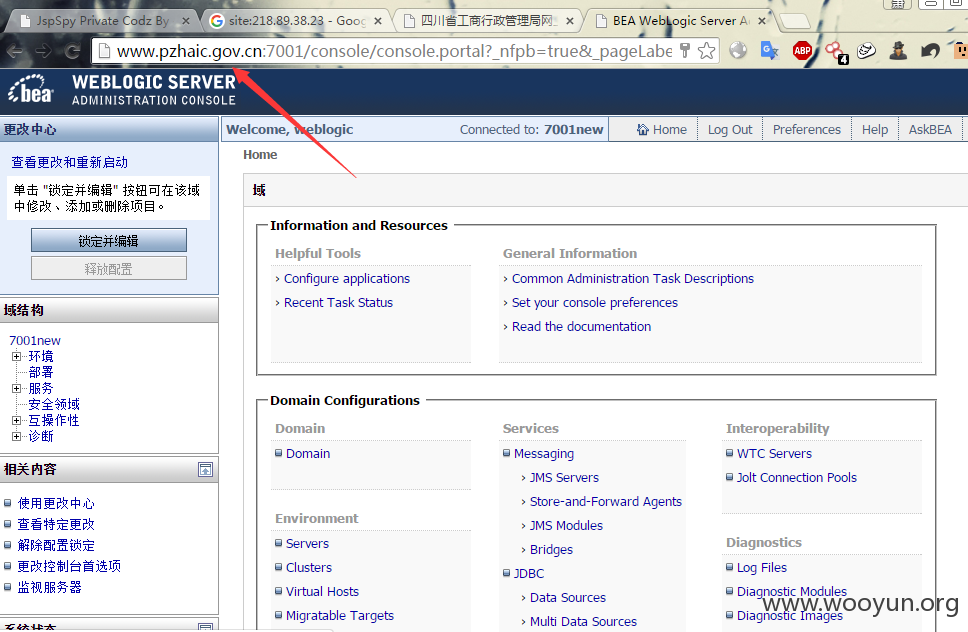
Task: Open Configure applications link
Action: 346,279
